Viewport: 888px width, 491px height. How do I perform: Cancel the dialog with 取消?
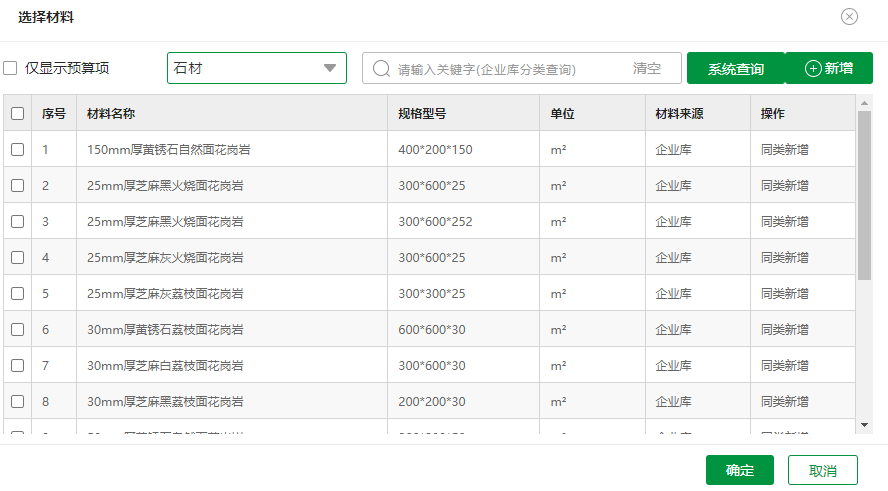point(823,470)
